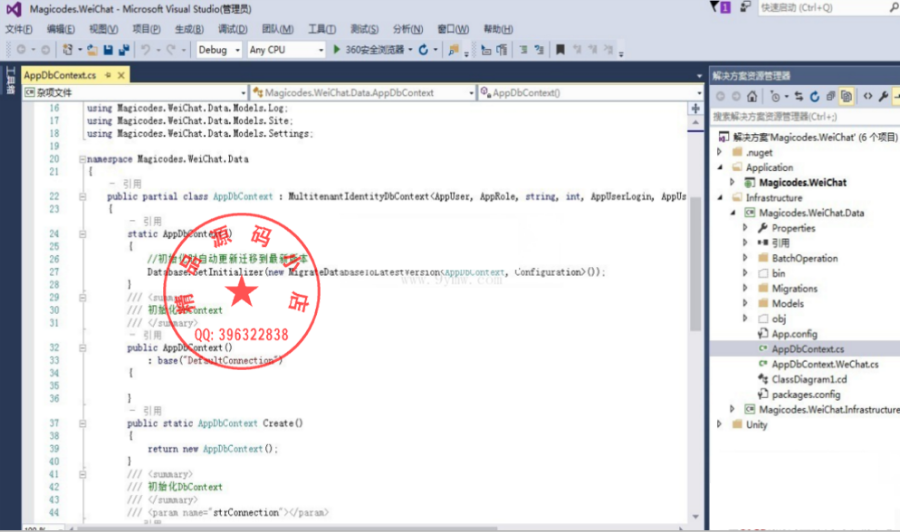This screenshot has height=532, width=900.
Task: Open the 调试(D) menu
Action: click(232, 29)
